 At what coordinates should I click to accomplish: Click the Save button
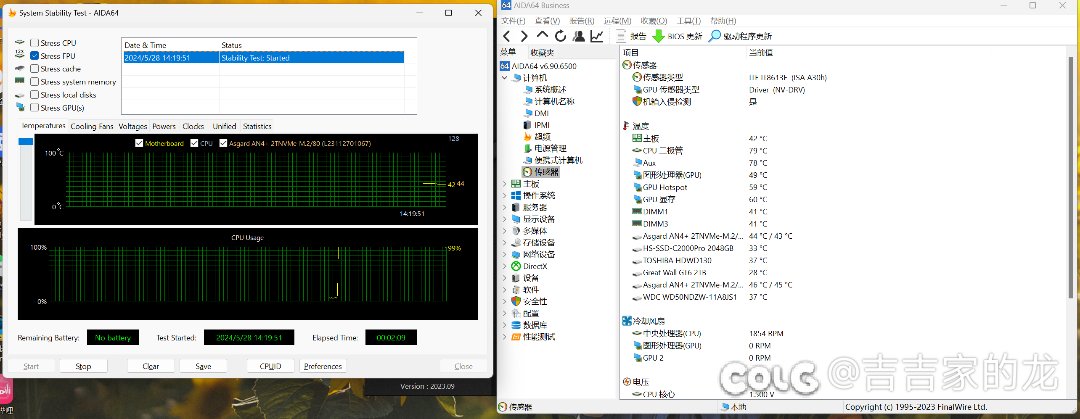click(203, 366)
